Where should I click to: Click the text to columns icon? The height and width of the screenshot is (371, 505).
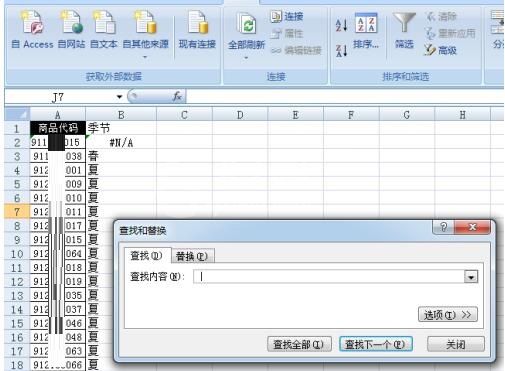[x=498, y=22]
